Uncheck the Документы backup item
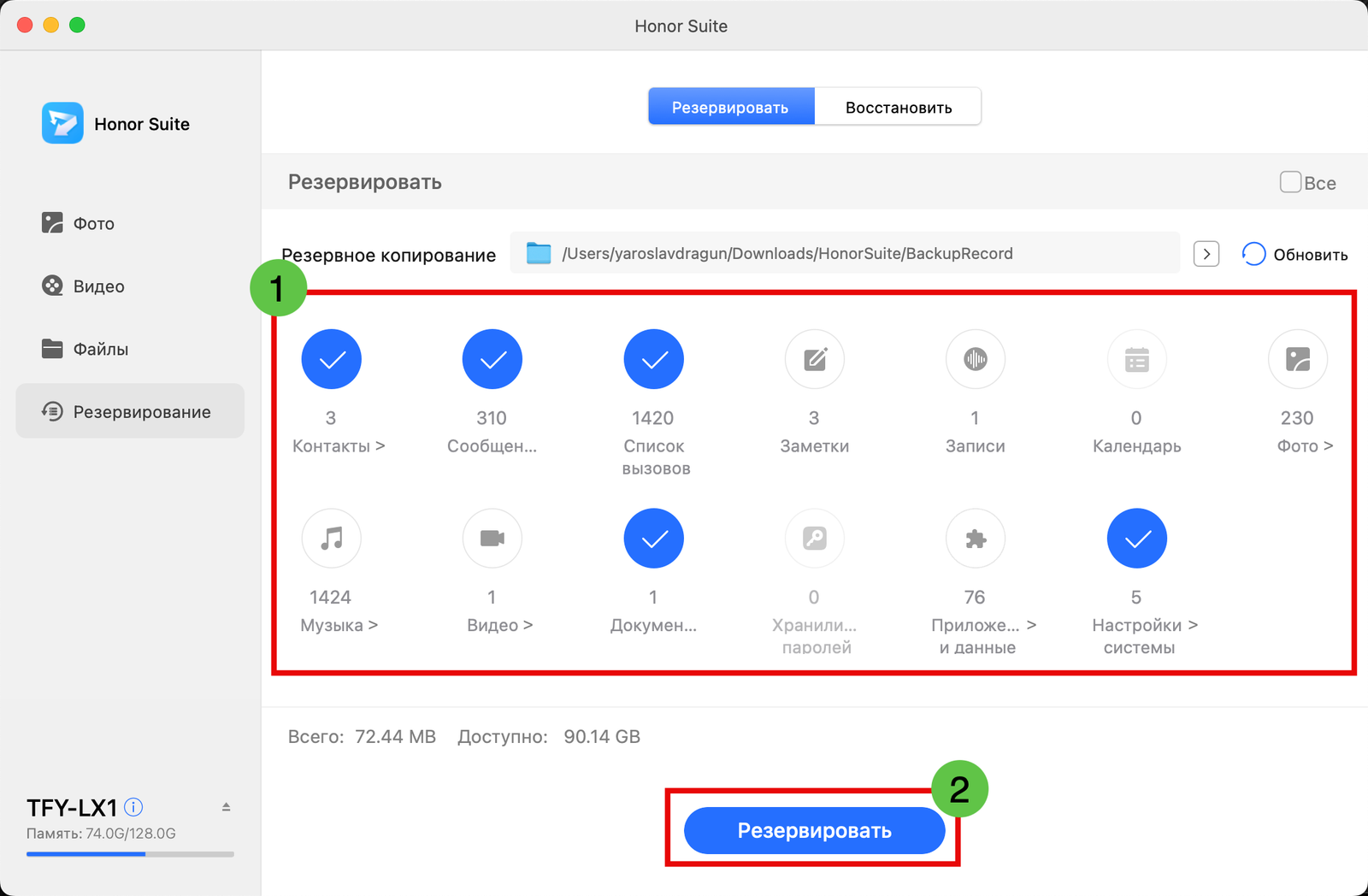Image resolution: width=1368 pixels, height=896 pixels. point(654,539)
